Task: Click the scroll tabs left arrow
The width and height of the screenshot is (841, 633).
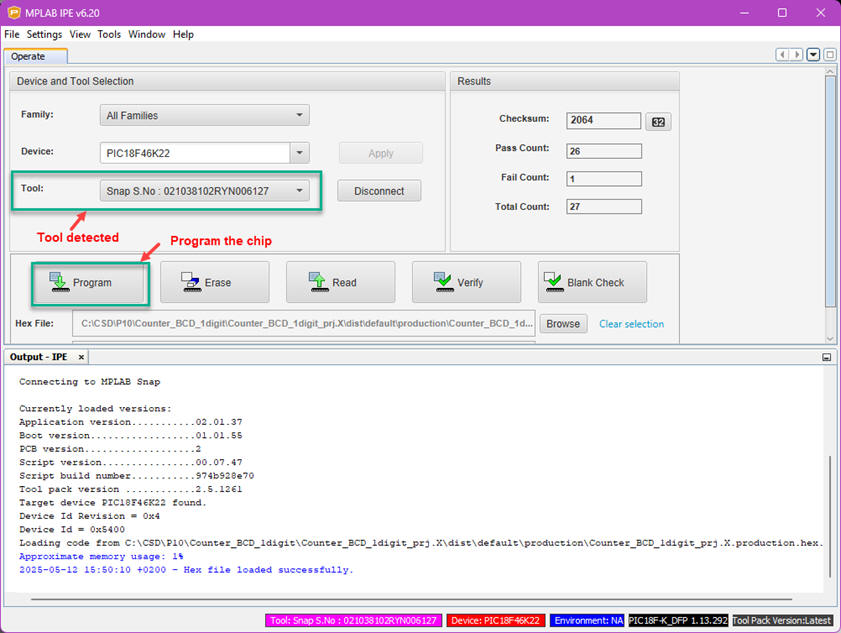Action: pyautogui.click(x=783, y=55)
